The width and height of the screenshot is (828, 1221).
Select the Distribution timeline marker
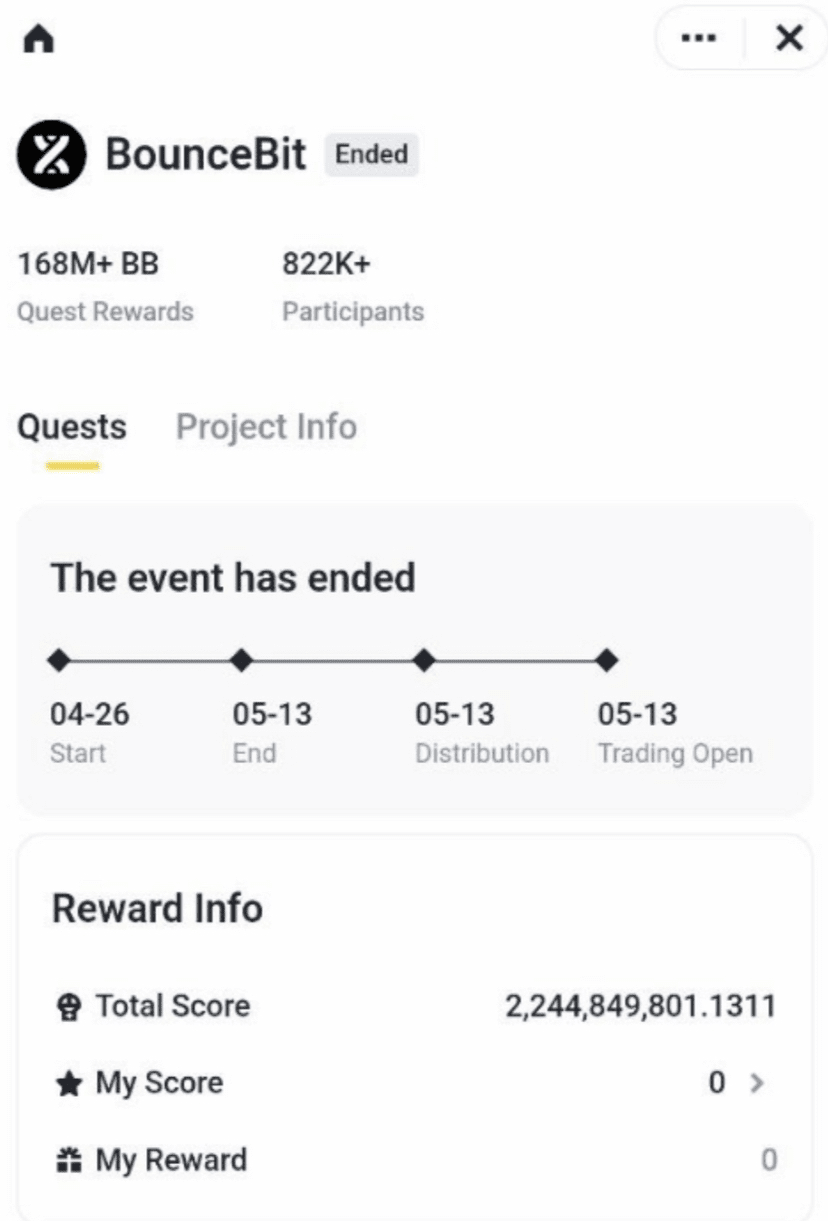(x=424, y=660)
